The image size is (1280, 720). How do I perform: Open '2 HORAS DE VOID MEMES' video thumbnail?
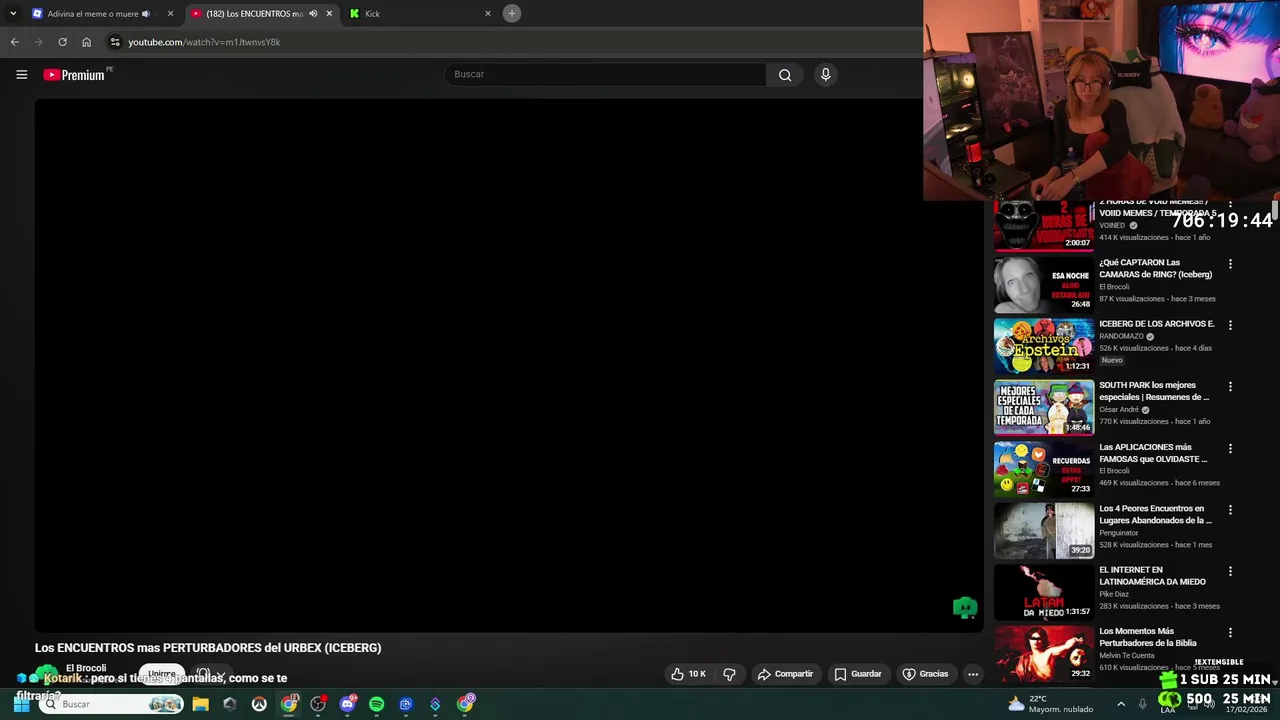1044,225
